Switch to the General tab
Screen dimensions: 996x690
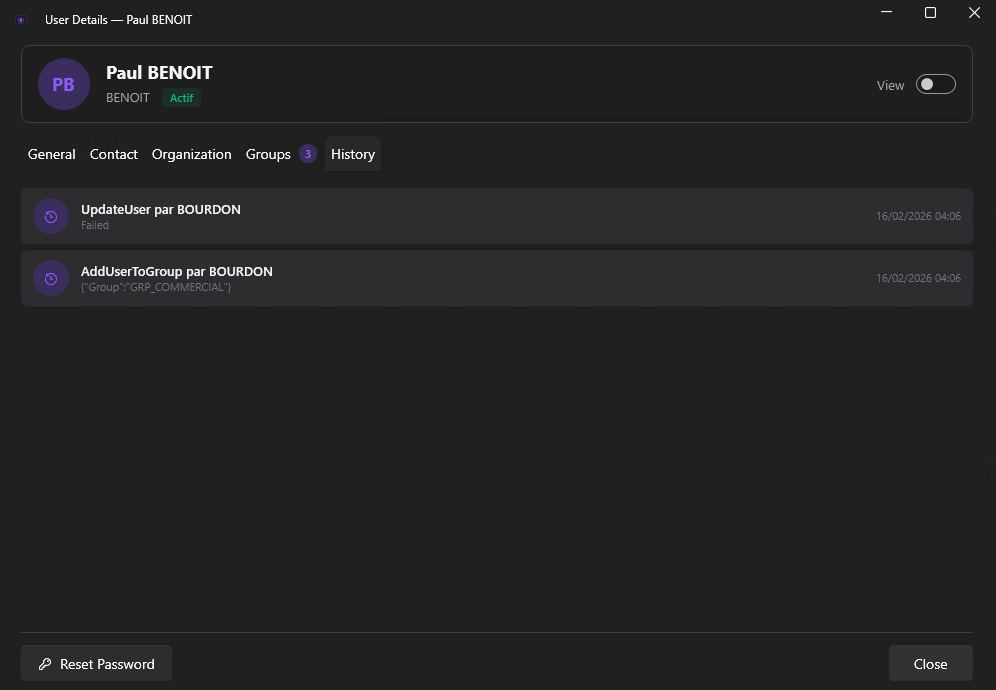(x=51, y=153)
